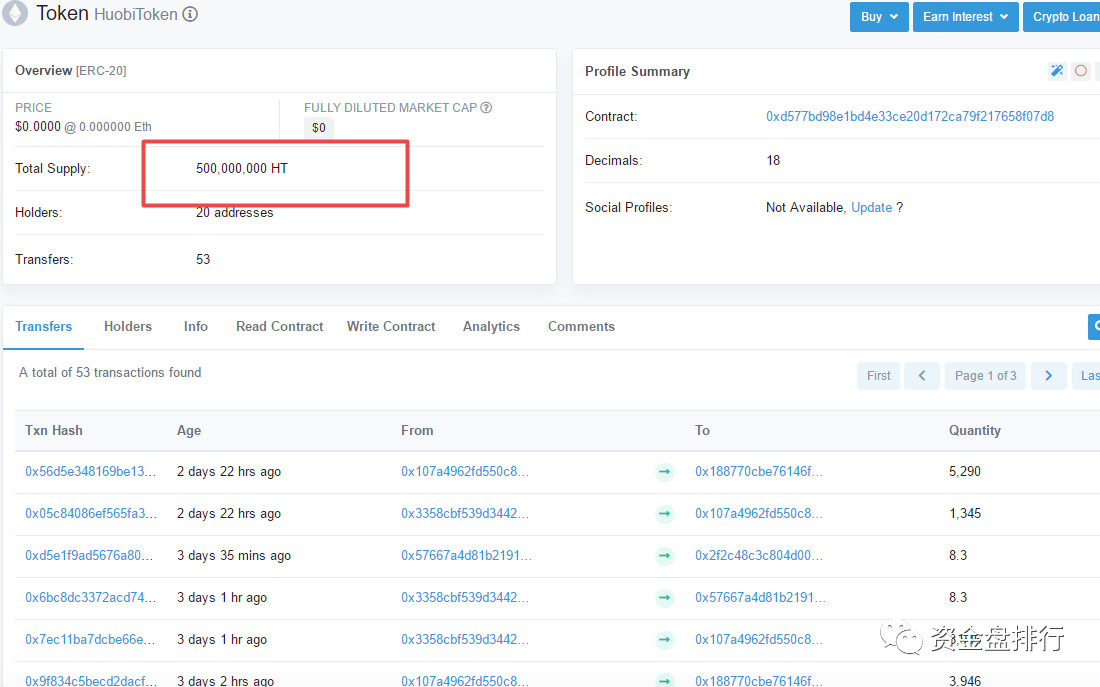Click the magic wand icon in Profile Summary
Viewport: 1100px width, 687px height.
(x=1056, y=71)
